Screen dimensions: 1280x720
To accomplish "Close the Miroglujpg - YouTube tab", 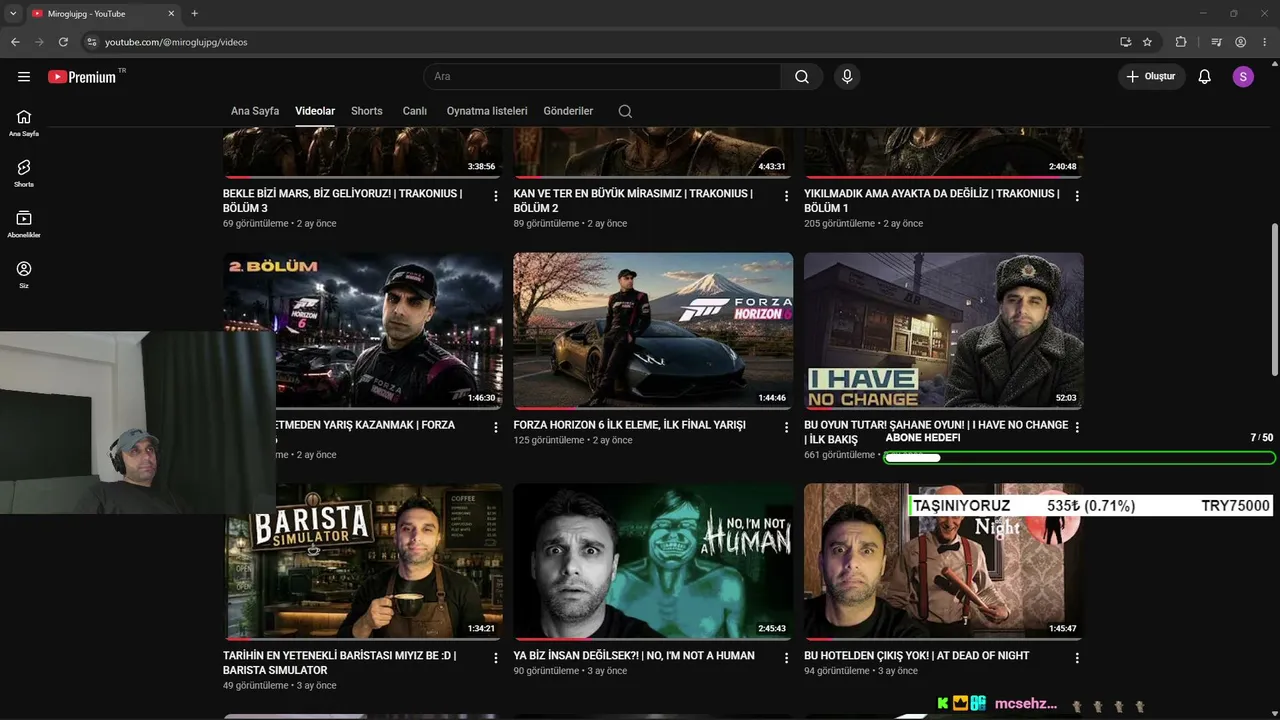I will point(171,14).
